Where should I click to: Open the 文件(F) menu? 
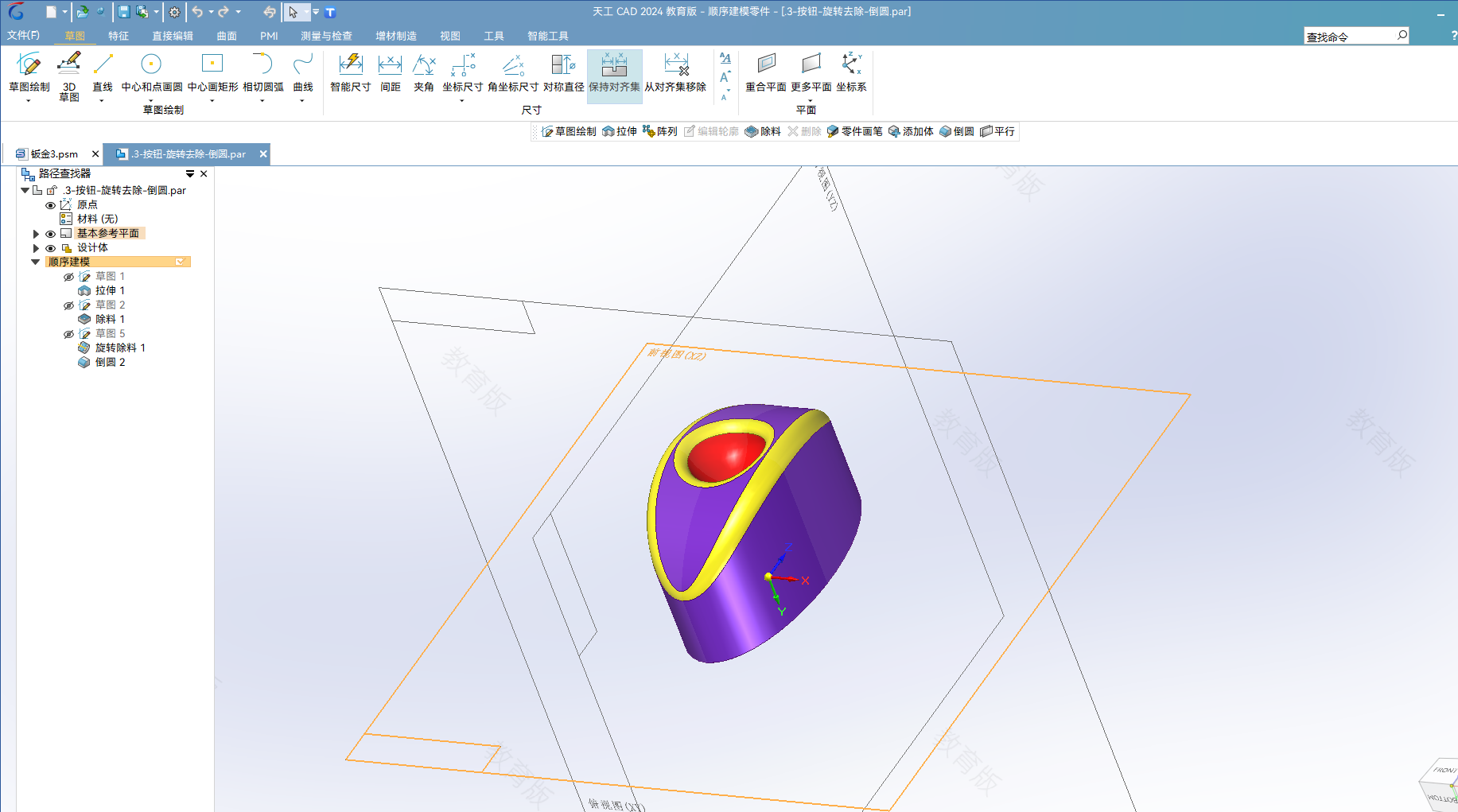pos(23,36)
